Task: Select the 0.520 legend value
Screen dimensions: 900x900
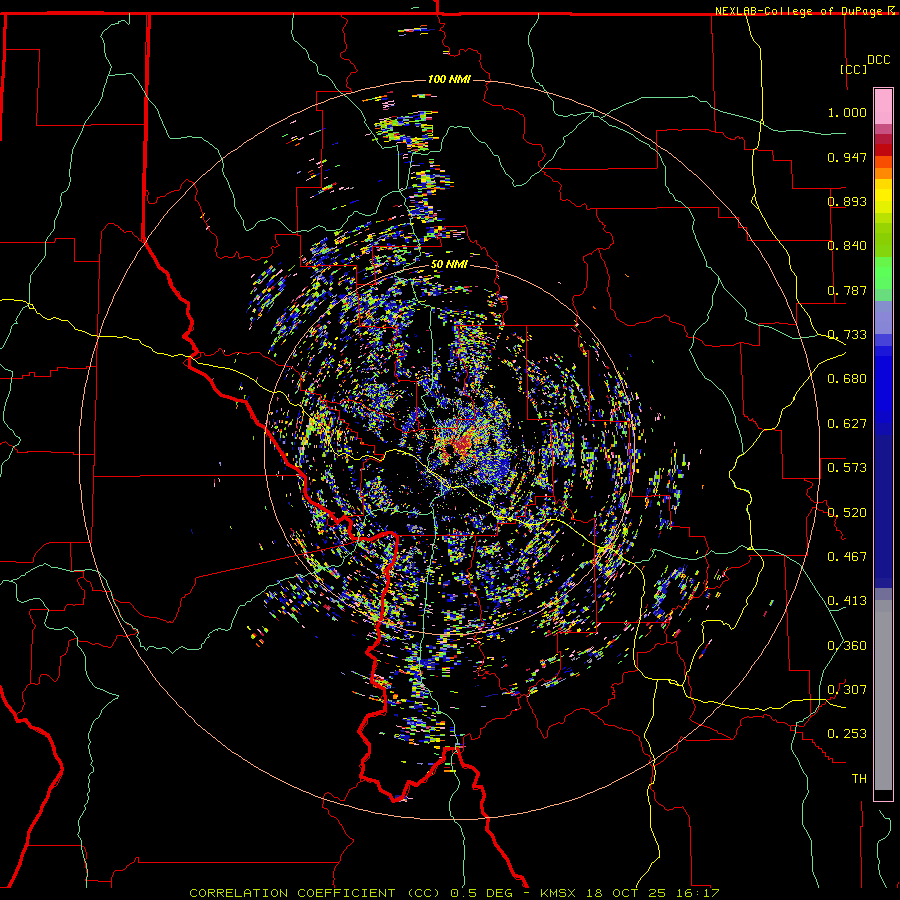Action: [847, 513]
